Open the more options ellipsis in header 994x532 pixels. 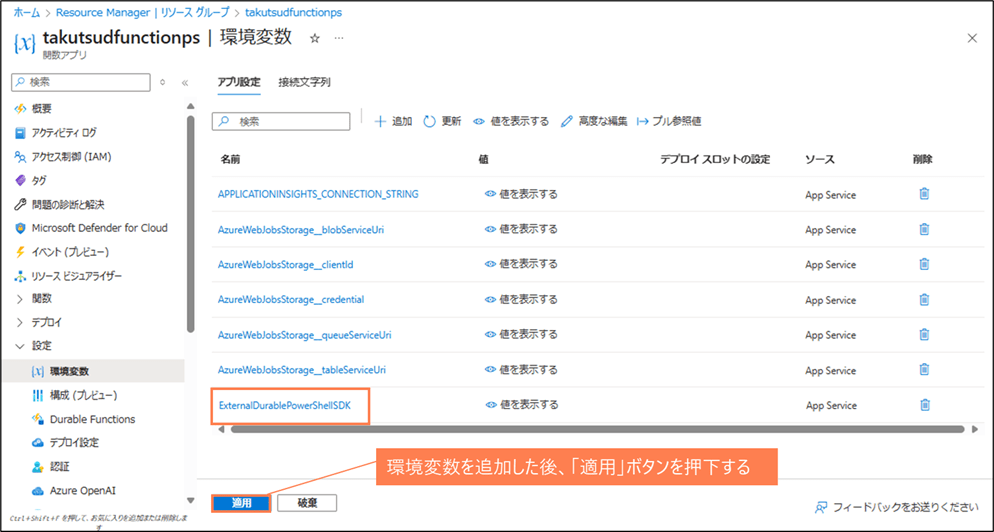(x=339, y=38)
